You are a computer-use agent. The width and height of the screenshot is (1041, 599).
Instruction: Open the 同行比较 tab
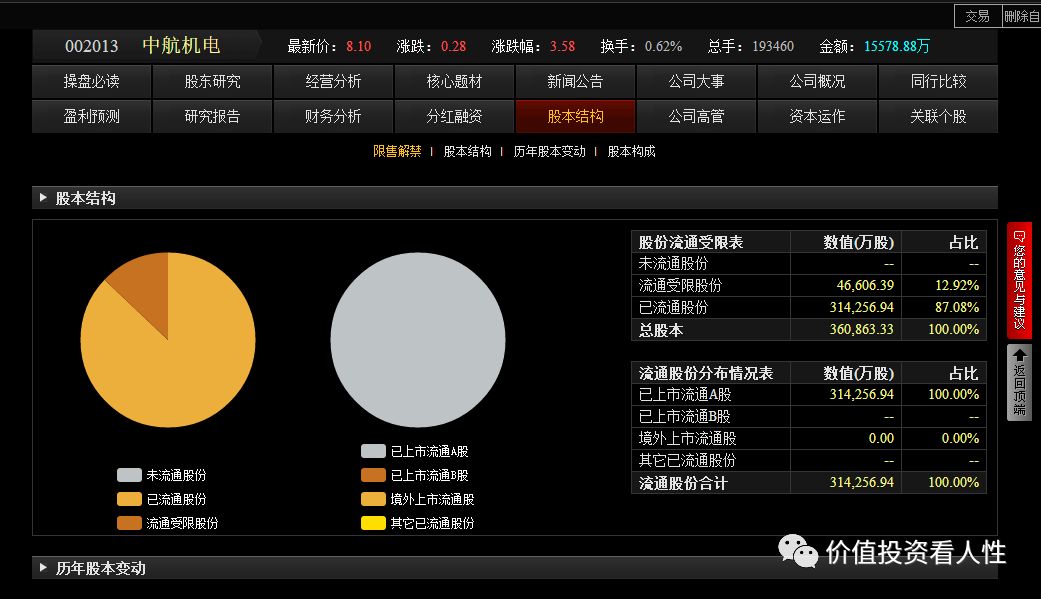[938, 81]
